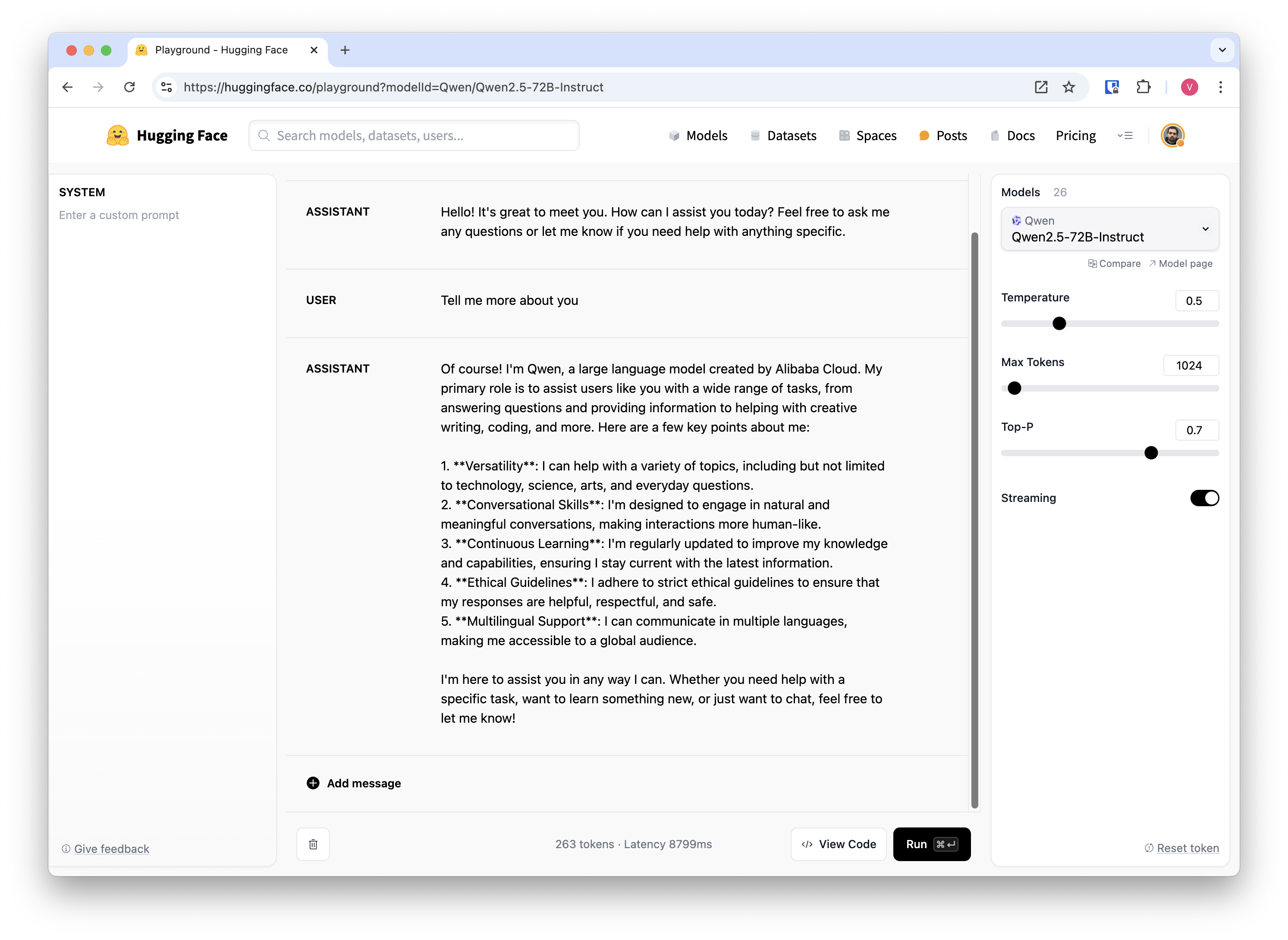Screen dimensions: 1288x940
Task: Expand the Qwen2.5-72B-Instruct model dropdown
Action: tap(1110, 229)
